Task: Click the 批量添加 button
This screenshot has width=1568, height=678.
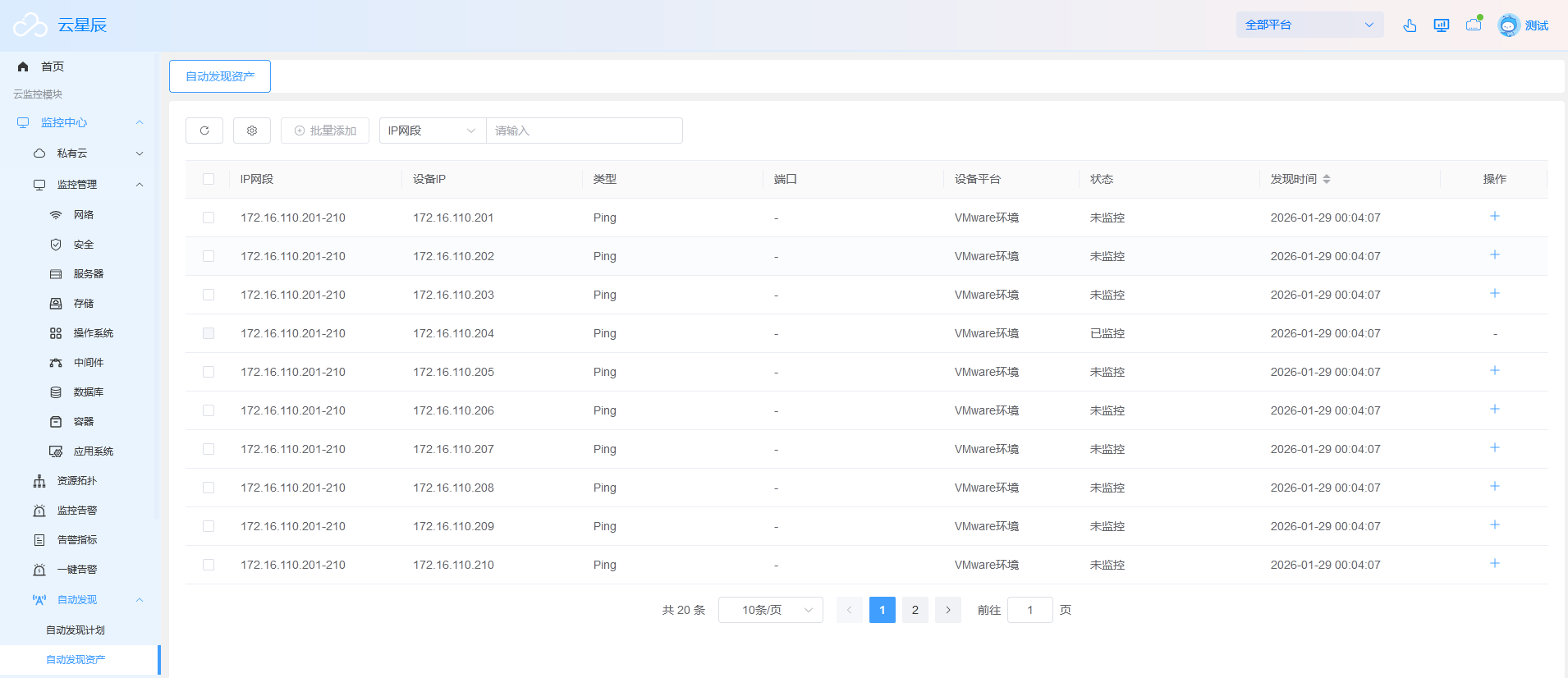Action: point(325,131)
